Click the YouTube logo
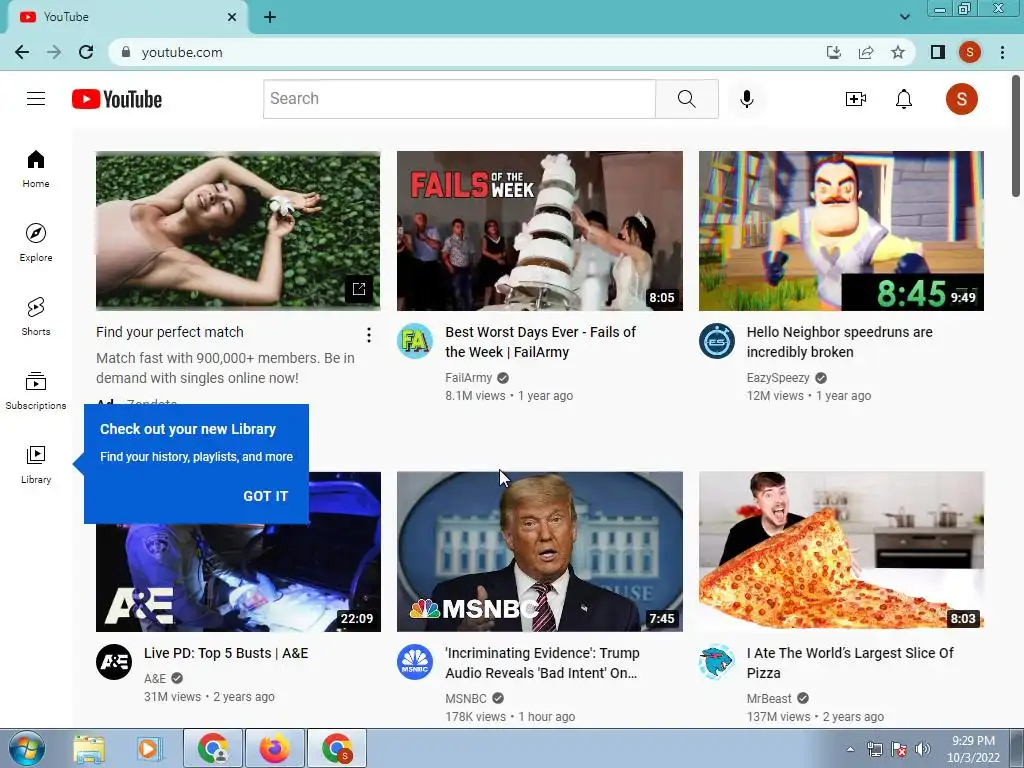The width and height of the screenshot is (1024, 768). pyautogui.click(x=117, y=99)
